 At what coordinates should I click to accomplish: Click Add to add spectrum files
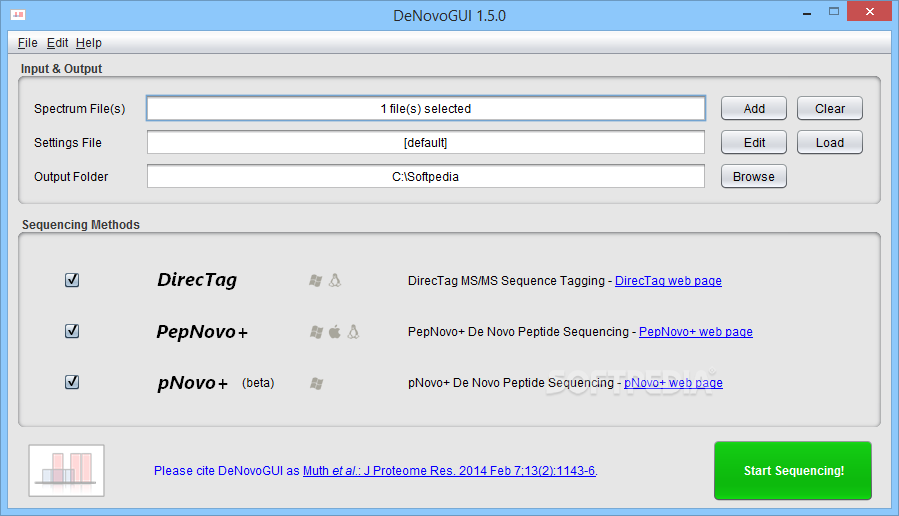pyautogui.click(x=754, y=108)
